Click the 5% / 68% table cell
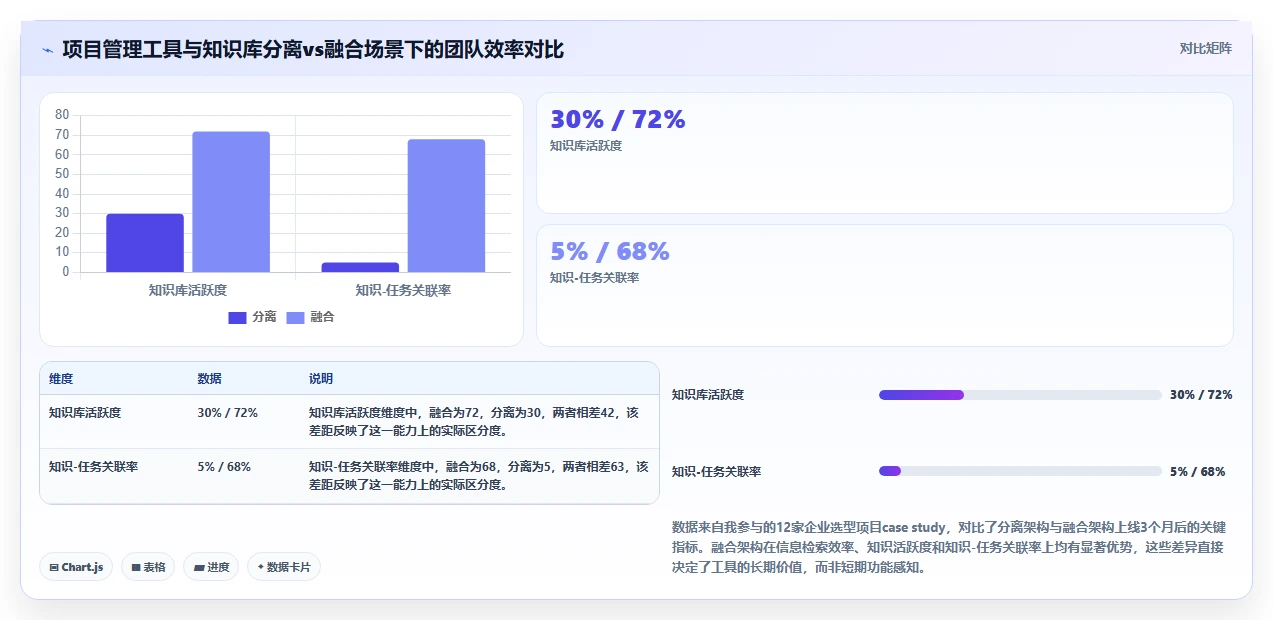The width and height of the screenshot is (1273, 620). pos(224,466)
